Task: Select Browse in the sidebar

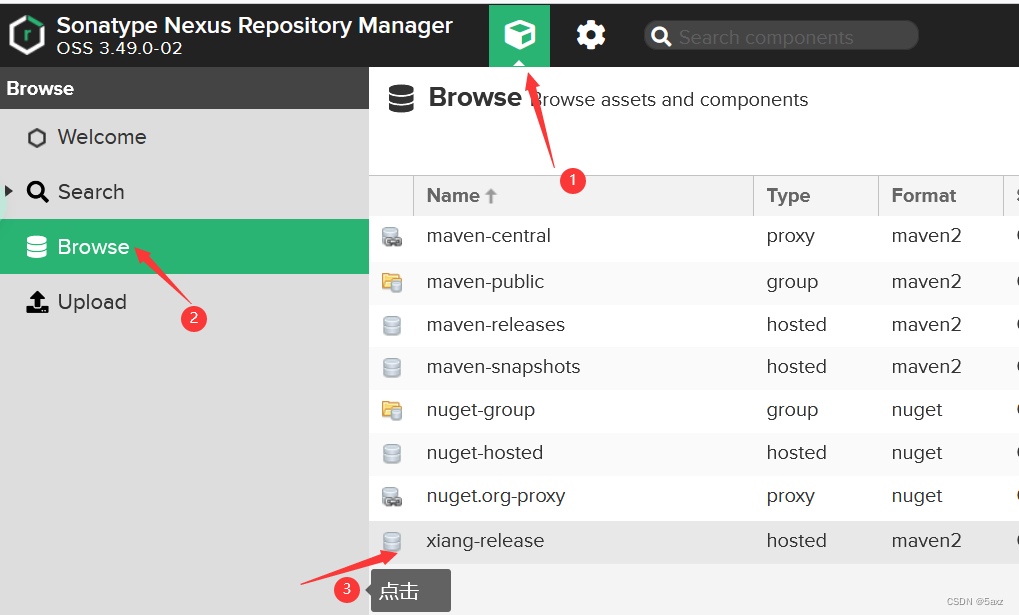Action: [185, 246]
